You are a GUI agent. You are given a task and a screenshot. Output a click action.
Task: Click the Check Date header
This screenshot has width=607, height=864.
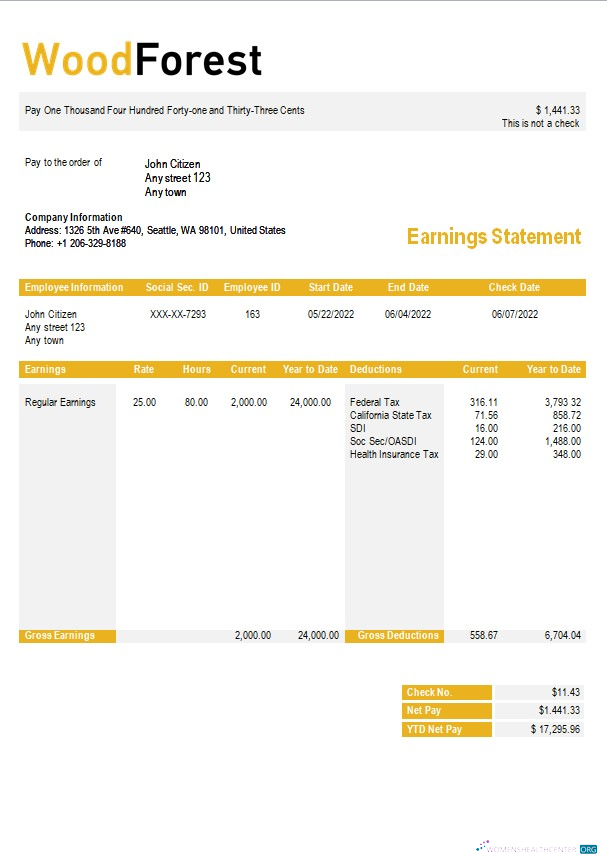514,287
